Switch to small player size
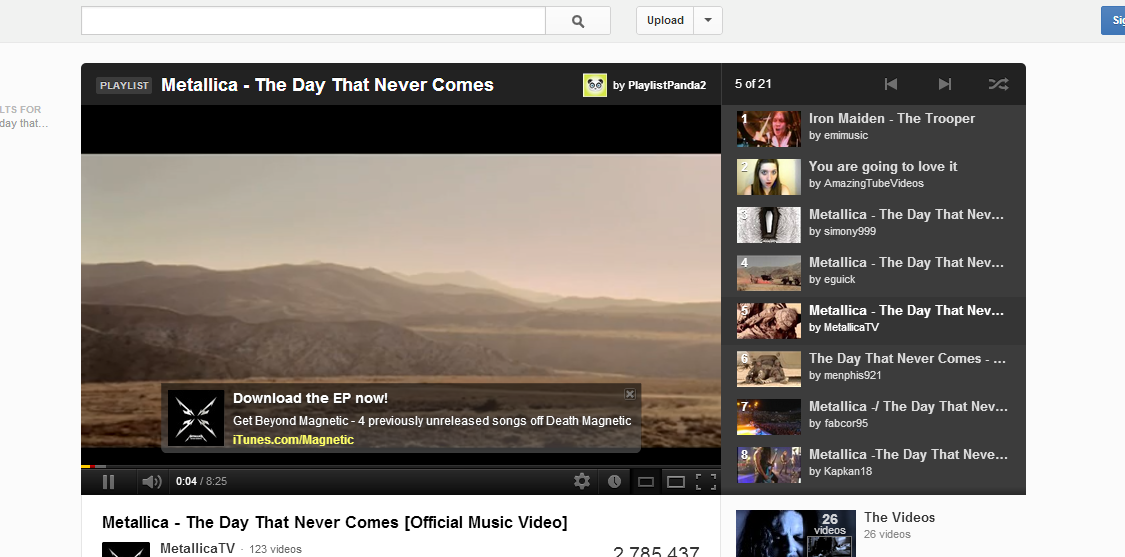 pyautogui.click(x=646, y=482)
